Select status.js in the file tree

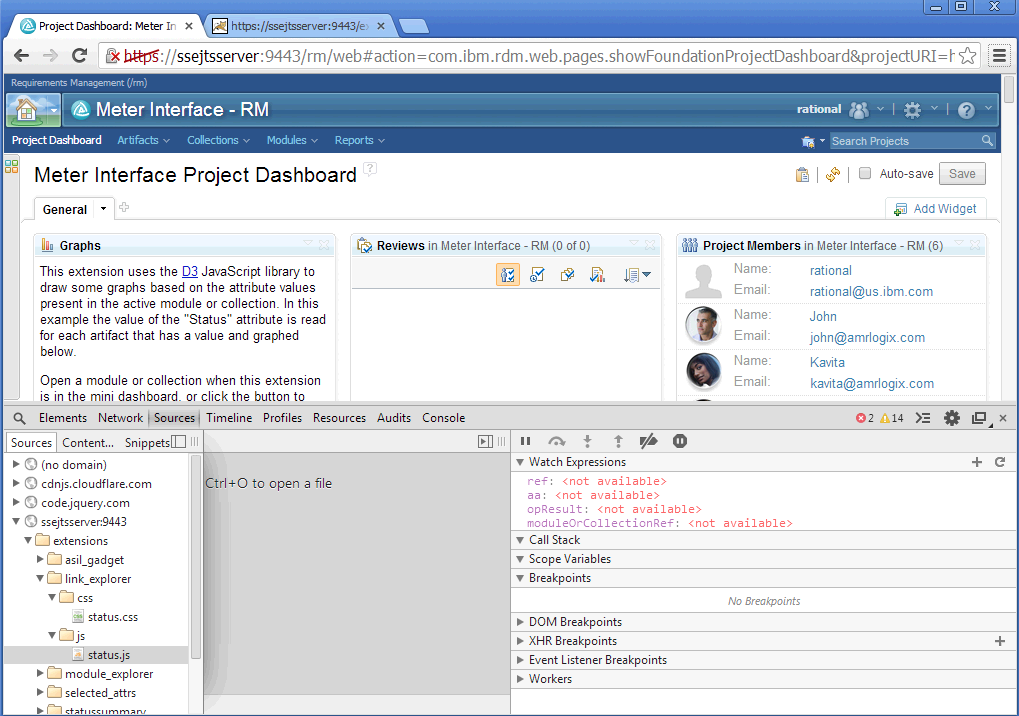click(x=108, y=655)
